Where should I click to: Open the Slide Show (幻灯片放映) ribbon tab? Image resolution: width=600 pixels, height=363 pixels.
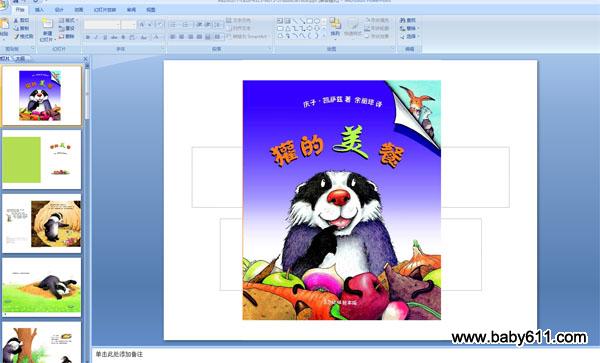coord(105,10)
